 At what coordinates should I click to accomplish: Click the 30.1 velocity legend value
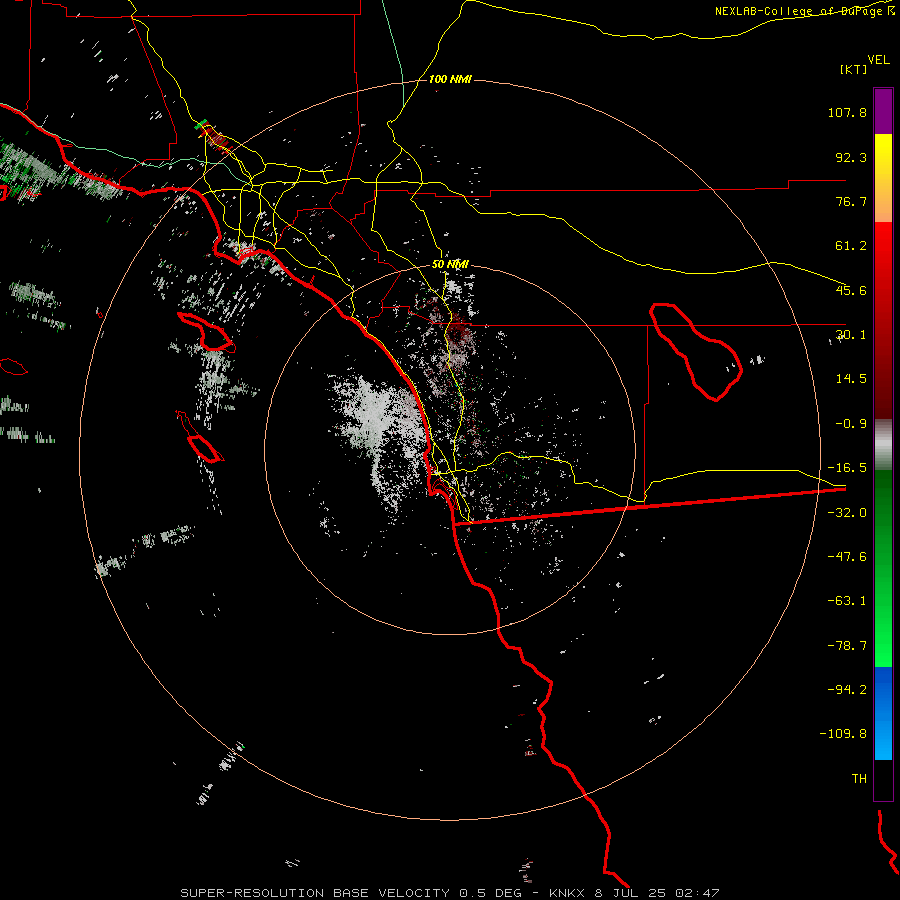[851, 335]
